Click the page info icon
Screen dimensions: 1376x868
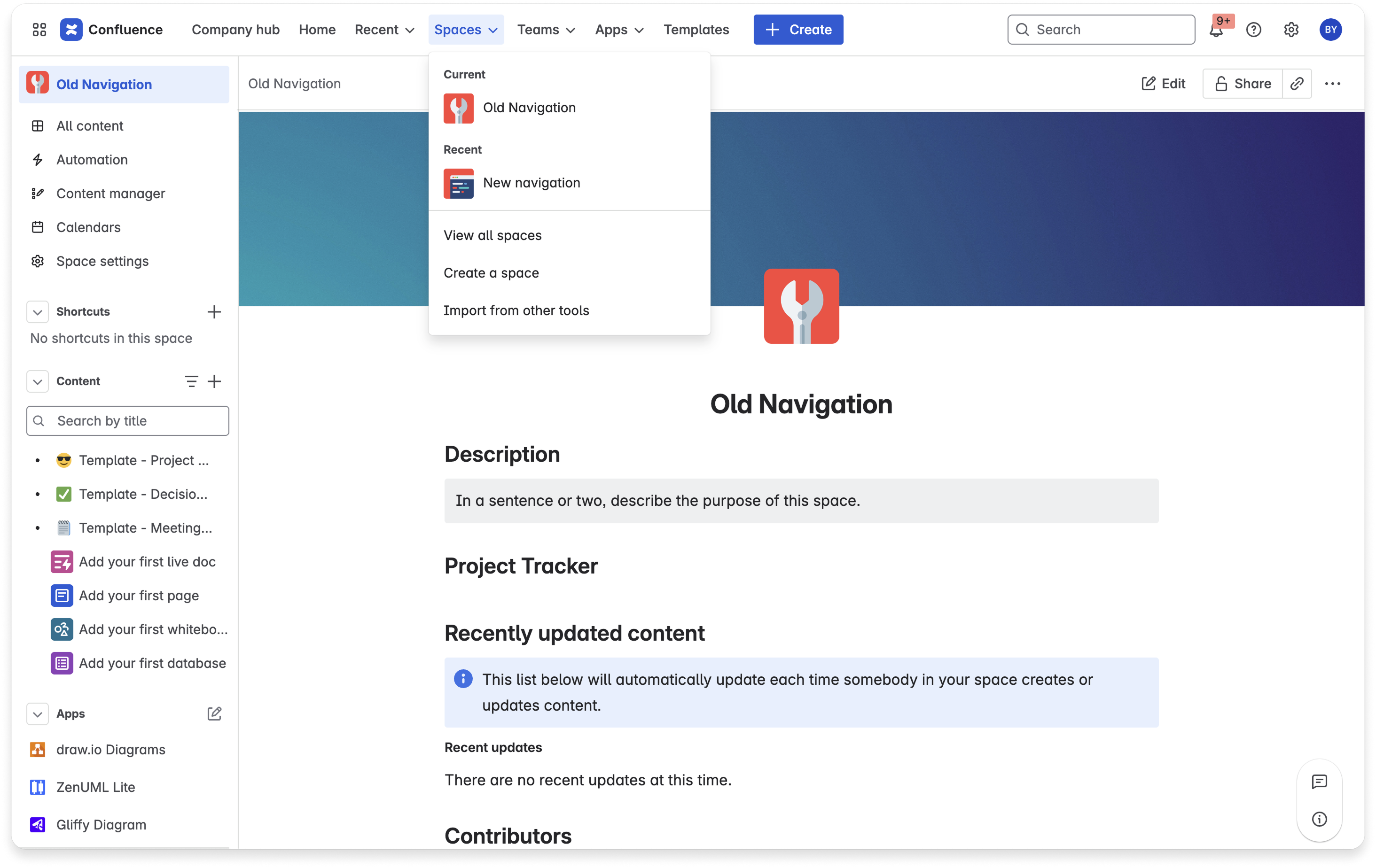click(x=1320, y=820)
